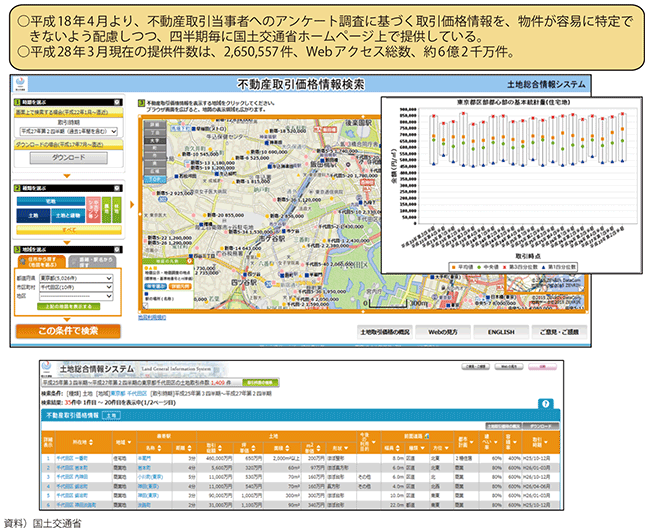The width and height of the screenshot is (649, 532).
Task: Click the legend resize icon at the map corner
Action: point(146,306)
